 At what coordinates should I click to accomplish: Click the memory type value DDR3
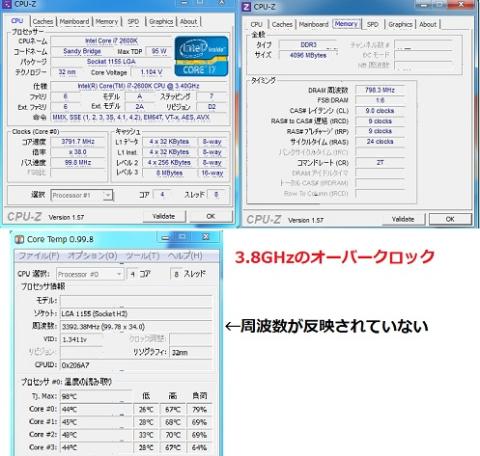(308, 45)
